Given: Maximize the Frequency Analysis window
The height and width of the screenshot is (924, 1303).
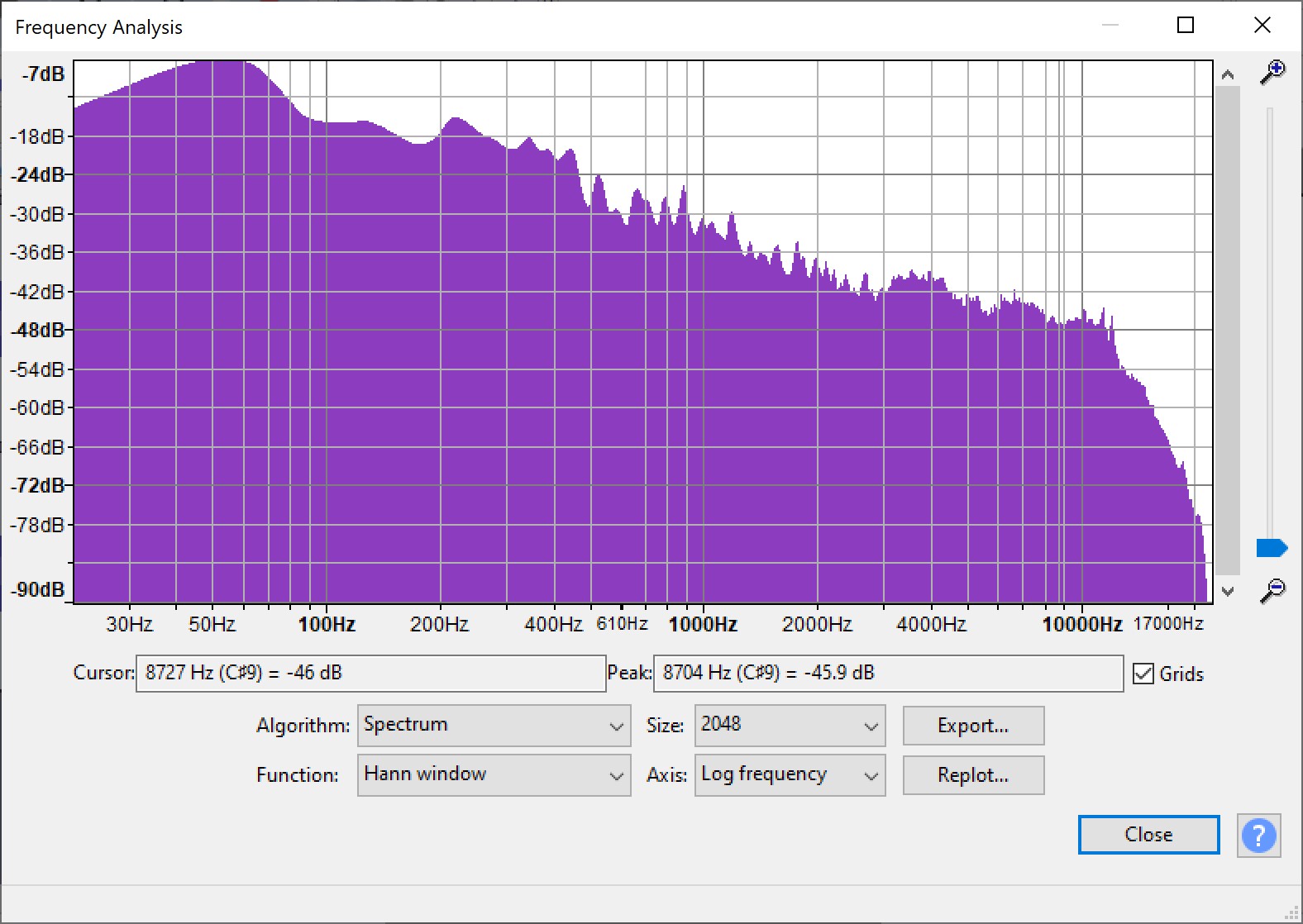Looking at the screenshot, I should 1186,25.
